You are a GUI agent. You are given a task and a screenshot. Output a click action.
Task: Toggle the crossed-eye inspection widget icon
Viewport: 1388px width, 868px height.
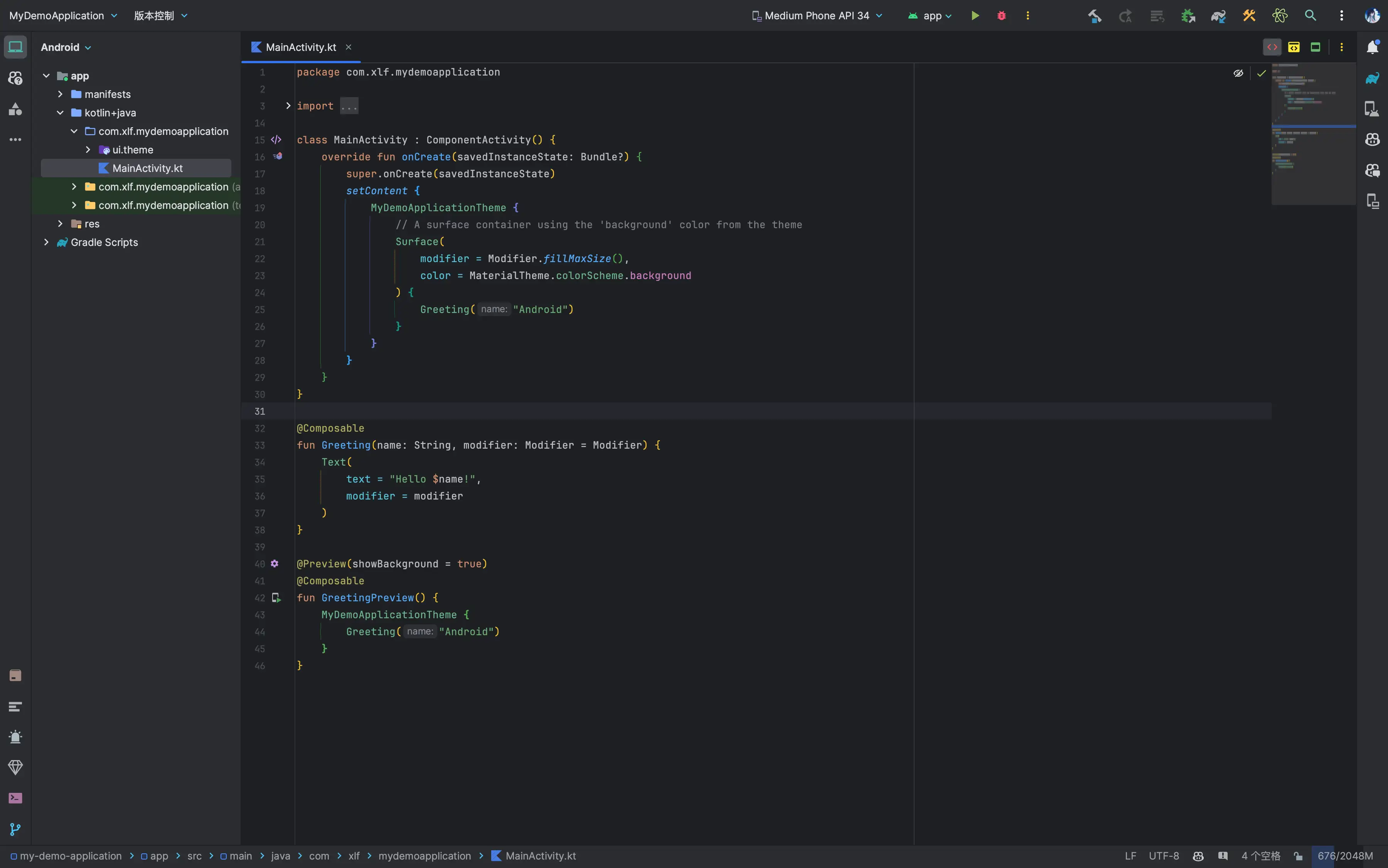point(1238,73)
